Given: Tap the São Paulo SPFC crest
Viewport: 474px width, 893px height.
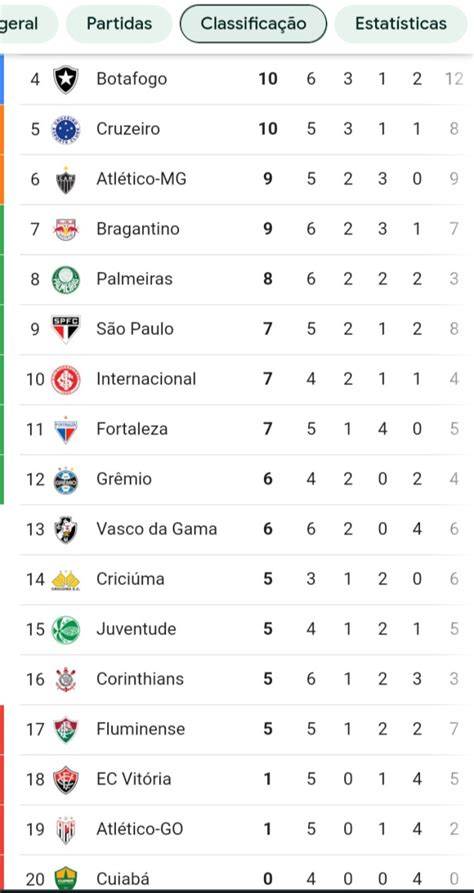Looking at the screenshot, I should pos(66,329).
